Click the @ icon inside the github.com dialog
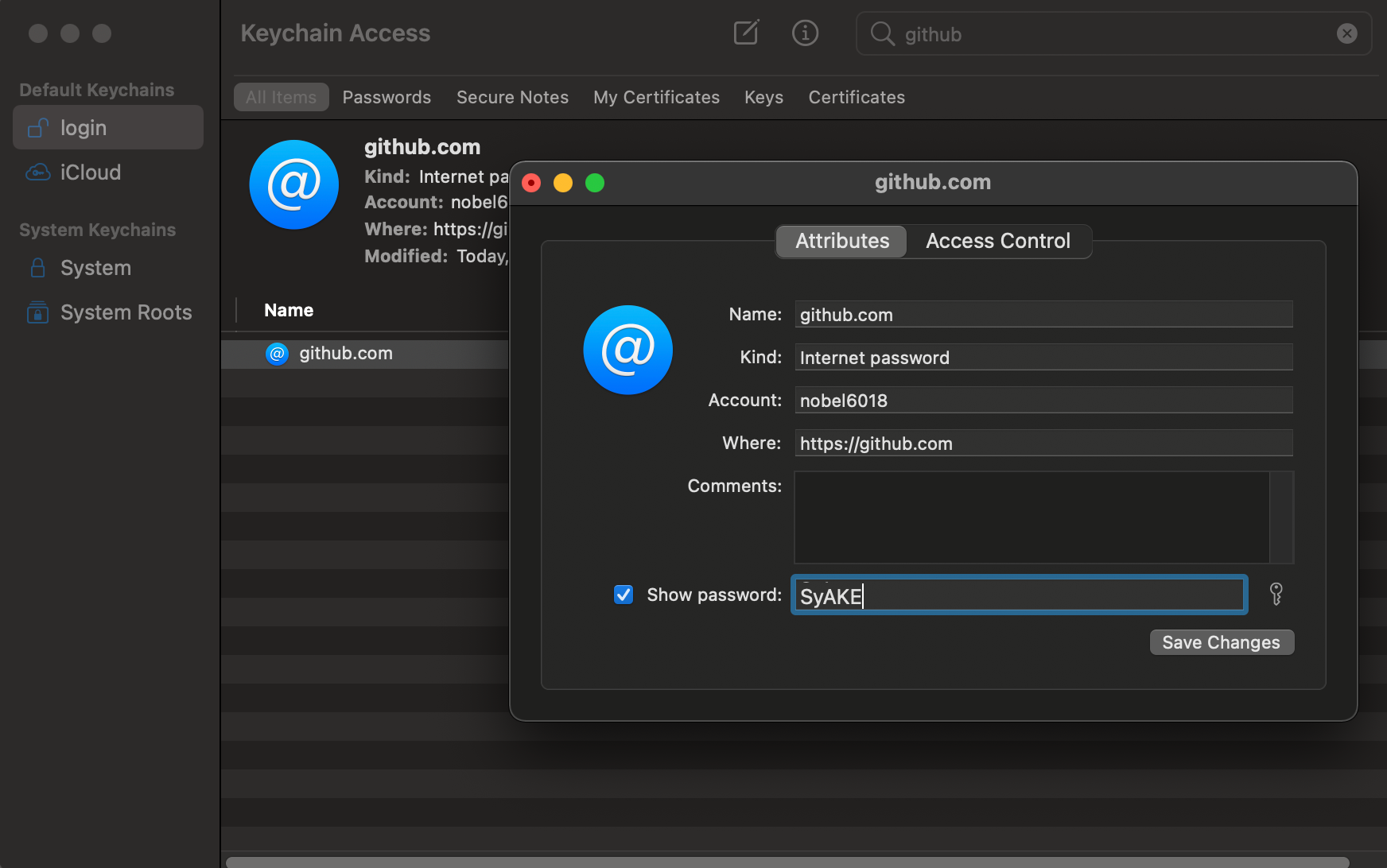The width and height of the screenshot is (1387, 868). [628, 350]
